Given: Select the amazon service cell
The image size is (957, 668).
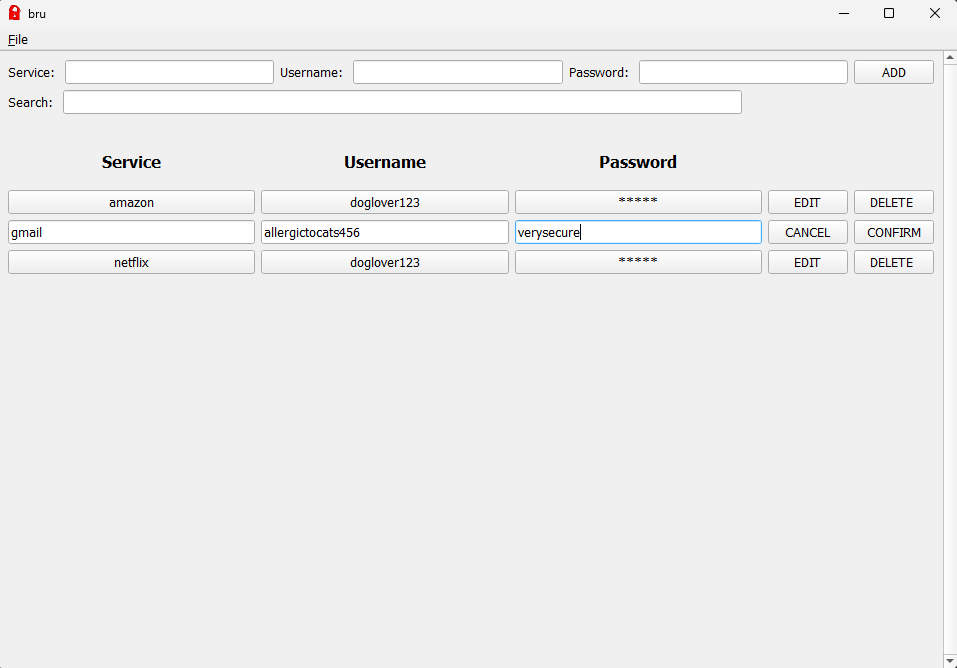Looking at the screenshot, I should click(x=131, y=202).
